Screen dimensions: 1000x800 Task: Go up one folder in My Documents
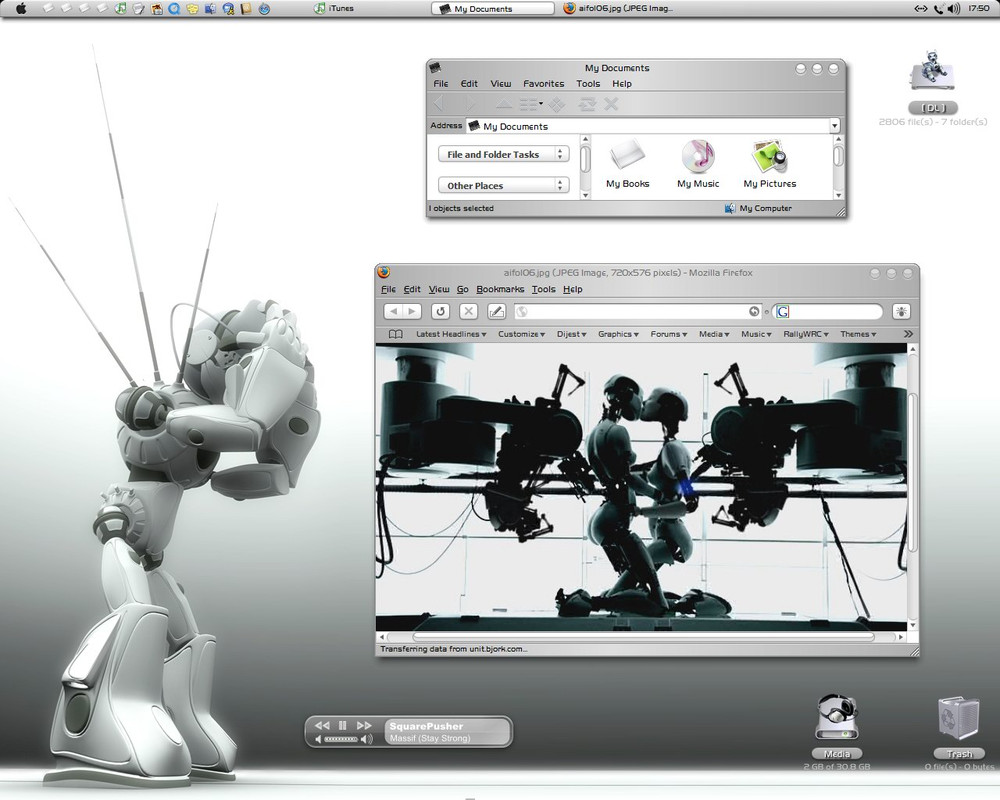[x=504, y=103]
